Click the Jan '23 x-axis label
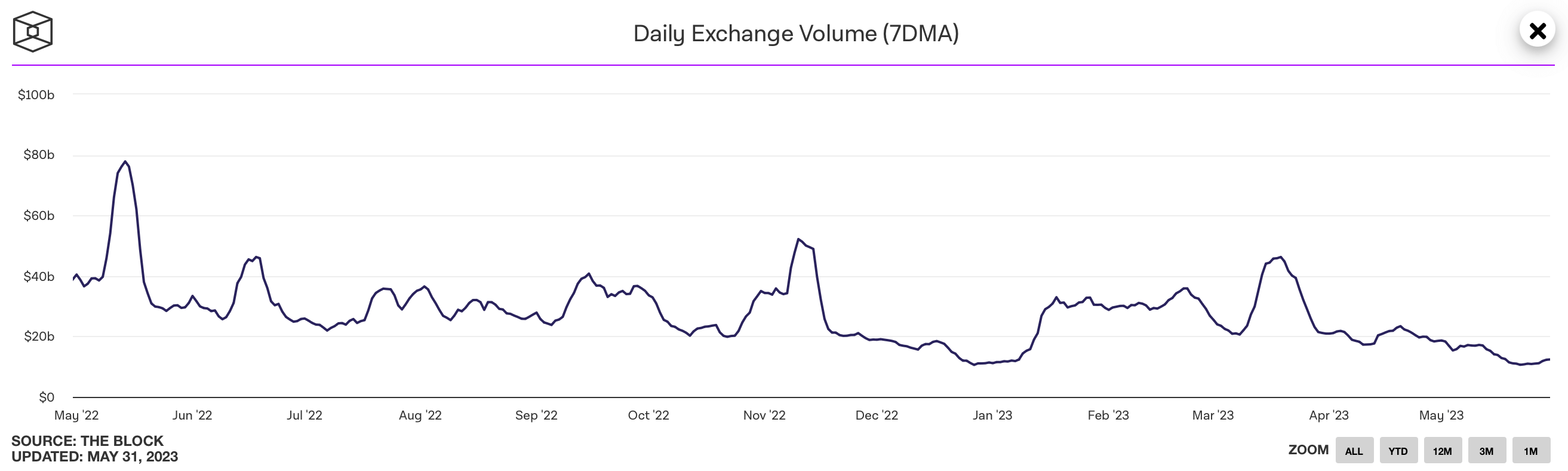Screen dimensions: 1568x471 pyautogui.click(x=992, y=415)
